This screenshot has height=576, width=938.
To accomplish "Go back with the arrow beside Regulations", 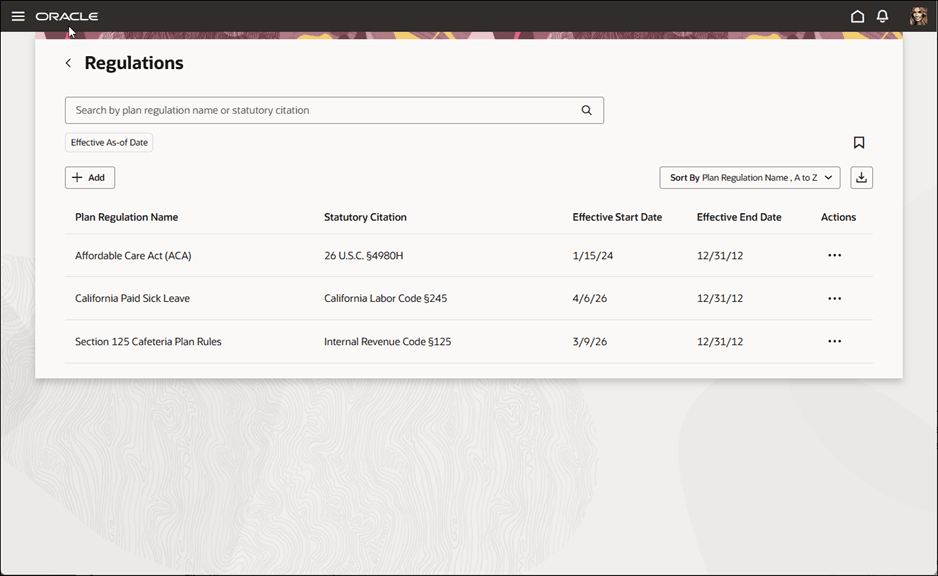I will 68,63.
